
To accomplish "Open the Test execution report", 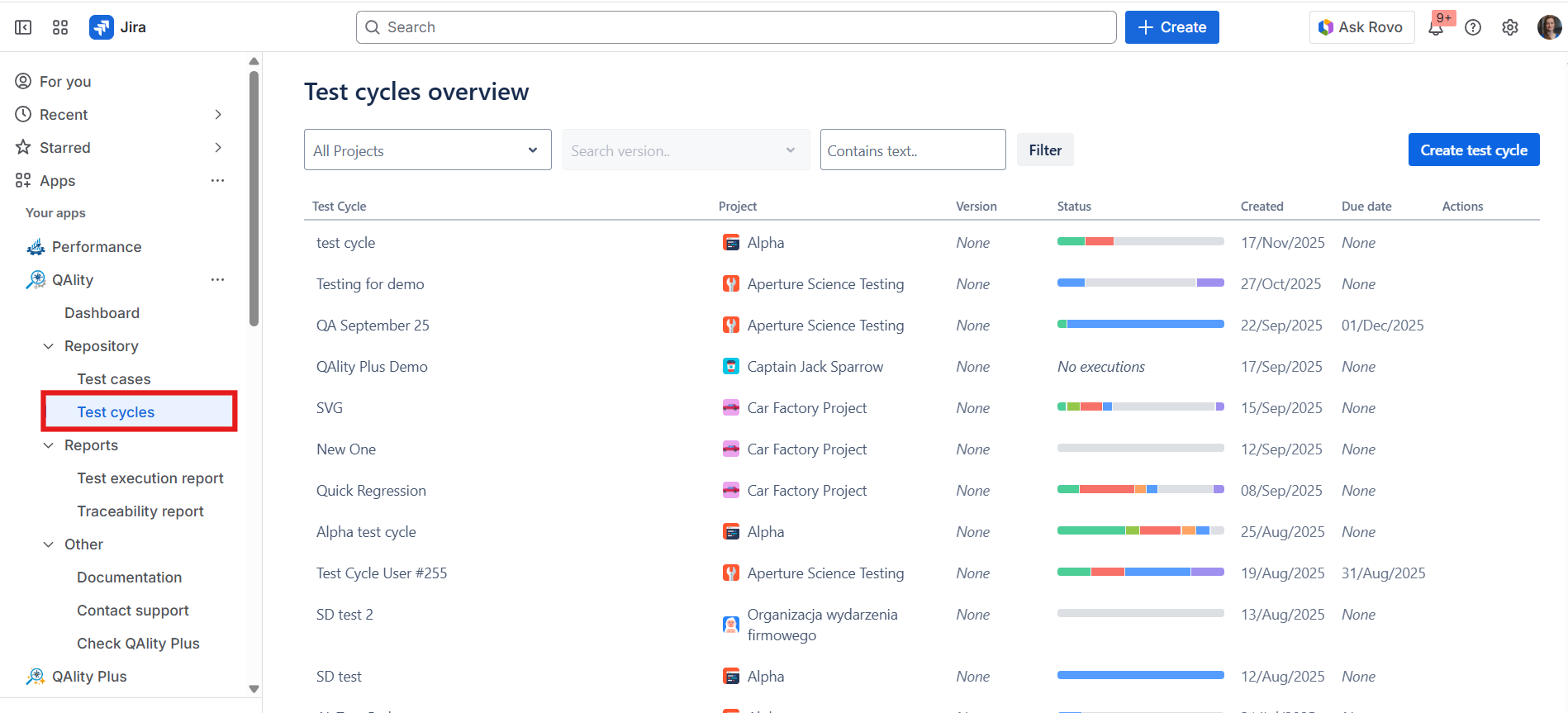I will coord(150,478).
